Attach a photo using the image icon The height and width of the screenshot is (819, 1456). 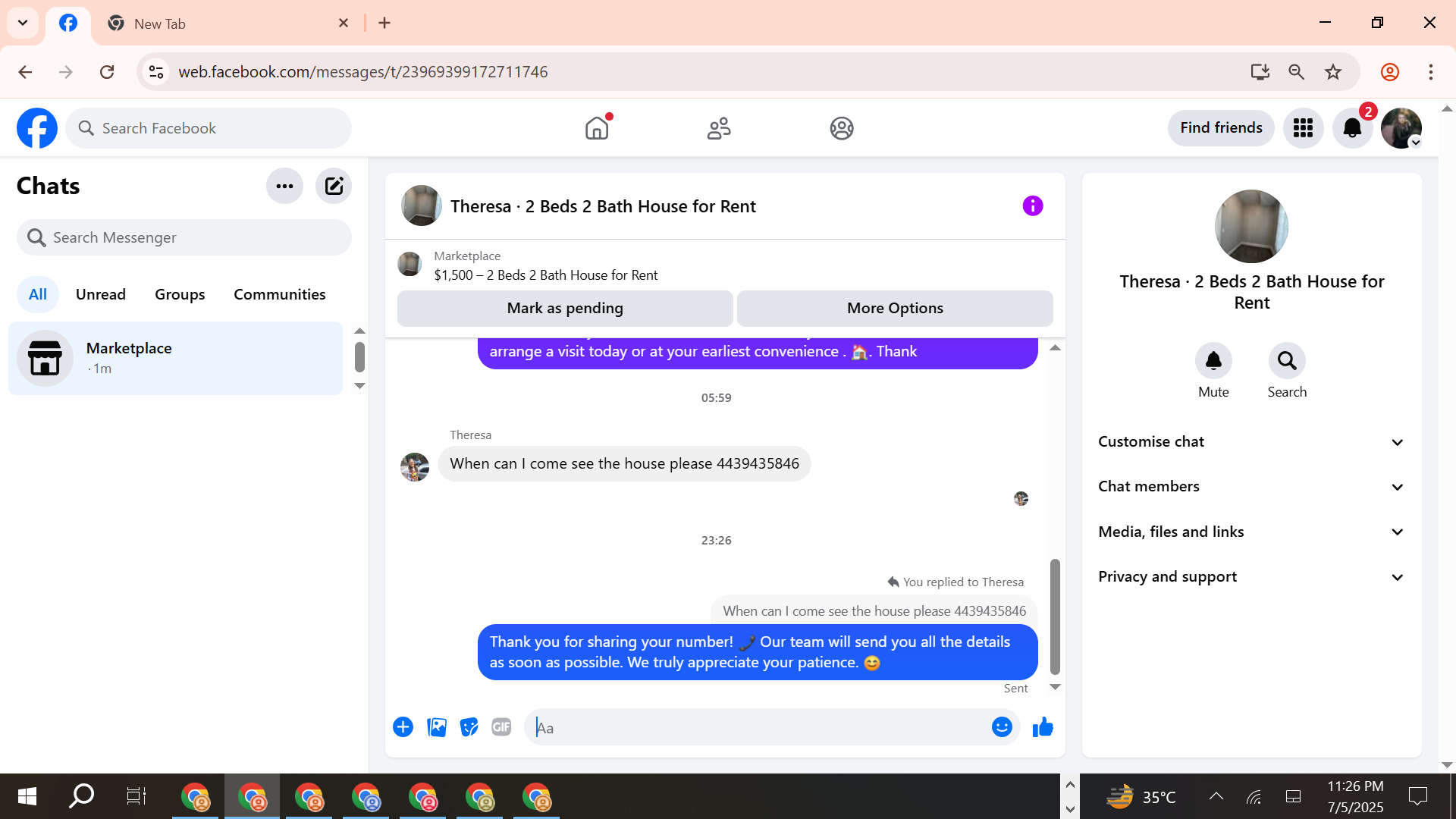pyautogui.click(x=437, y=727)
